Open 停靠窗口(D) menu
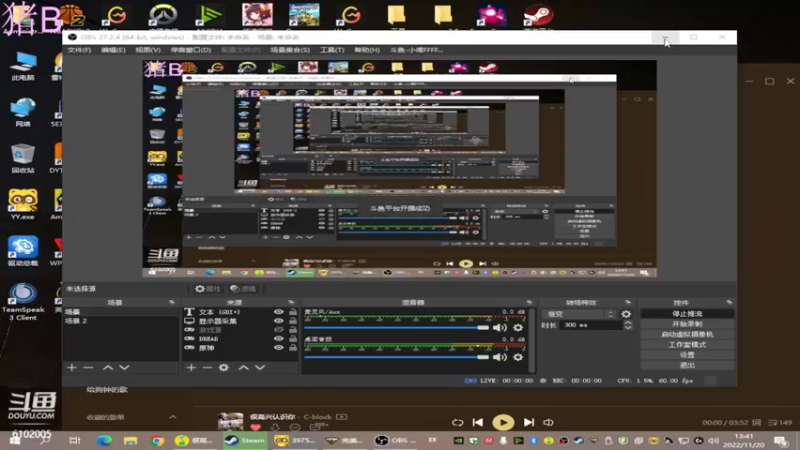Viewport: 800px width, 450px height. [x=191, y=50]
